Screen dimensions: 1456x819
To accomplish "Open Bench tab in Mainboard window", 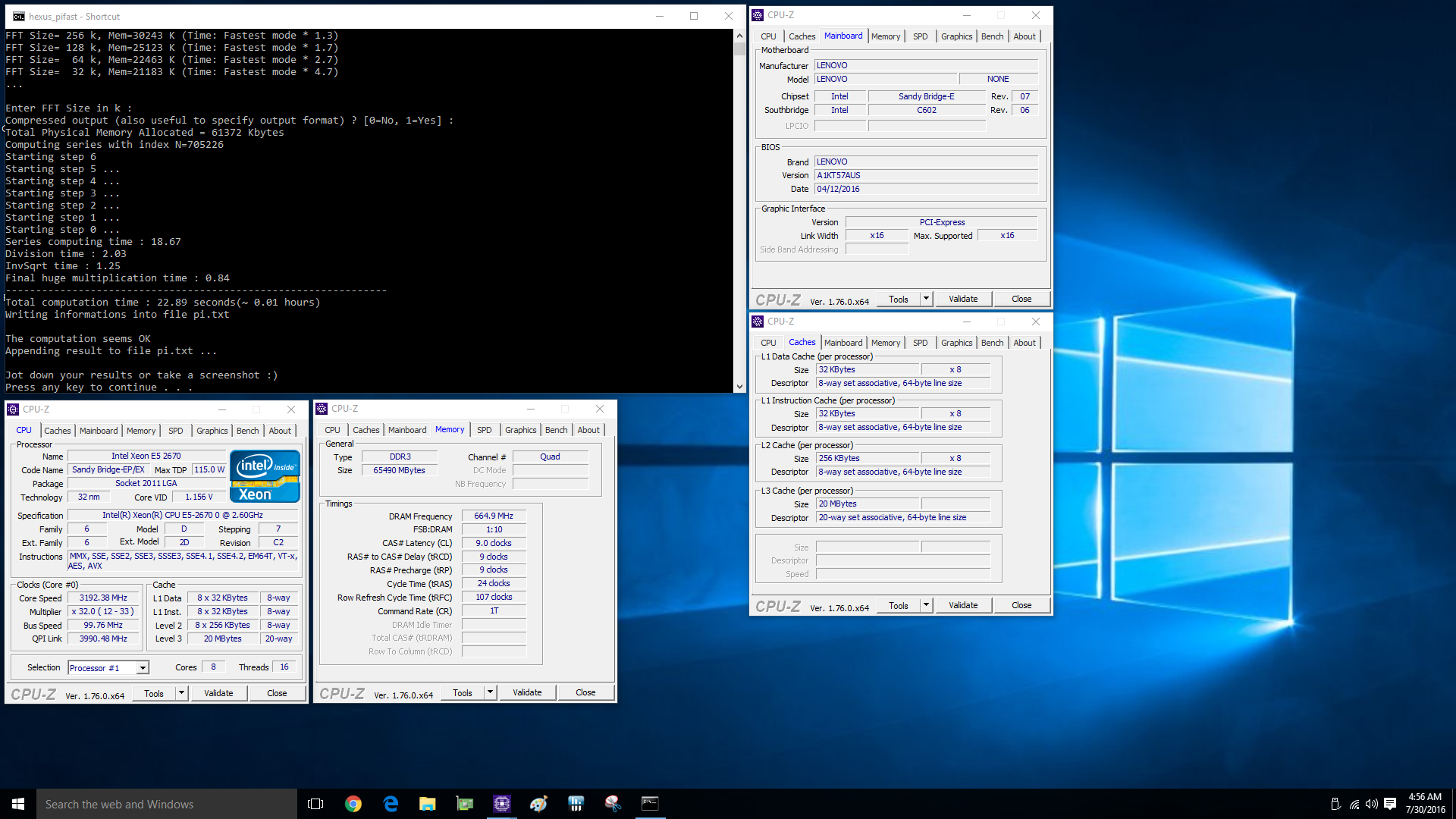I will coord(992,36).
